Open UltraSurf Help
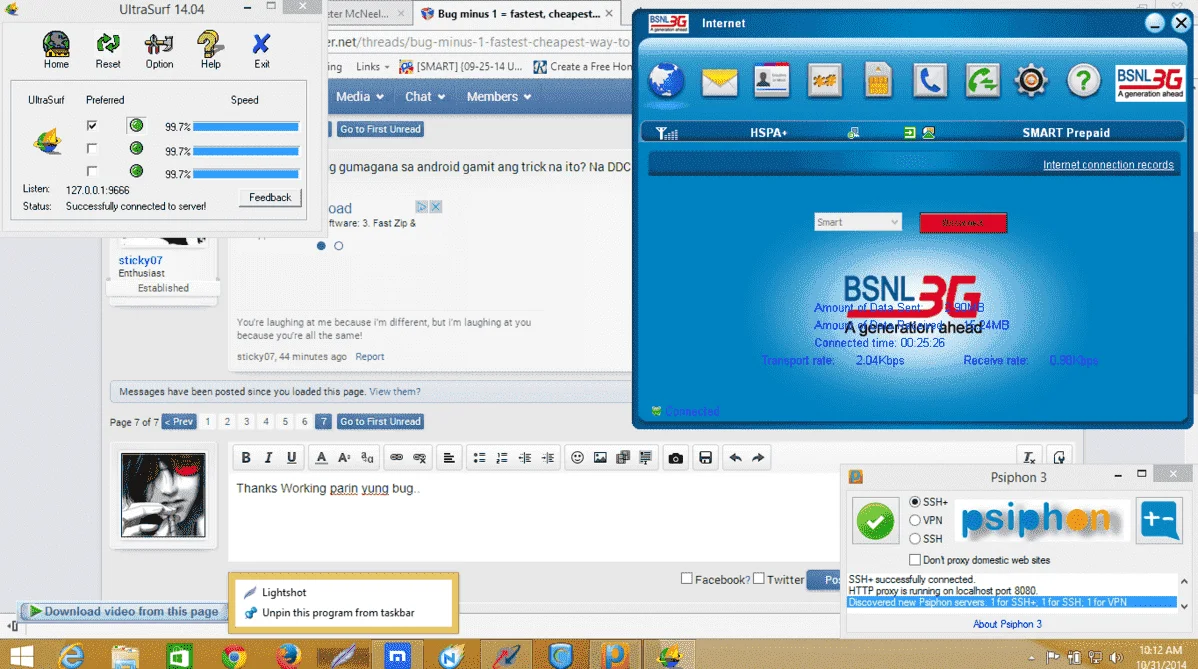This screenshot has height=669, width=1198. [210, 50]
